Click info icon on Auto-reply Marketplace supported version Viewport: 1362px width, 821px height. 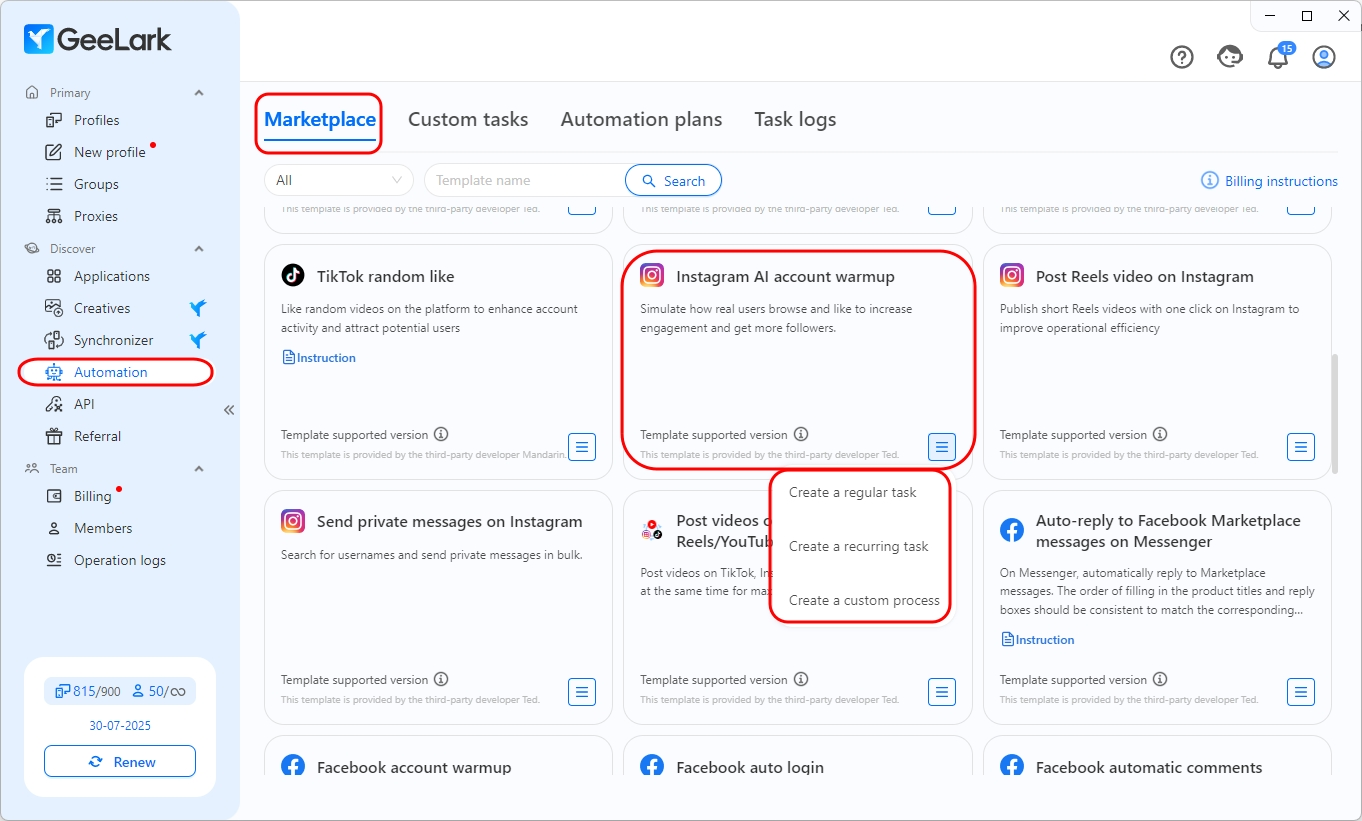pos(1160,680)
